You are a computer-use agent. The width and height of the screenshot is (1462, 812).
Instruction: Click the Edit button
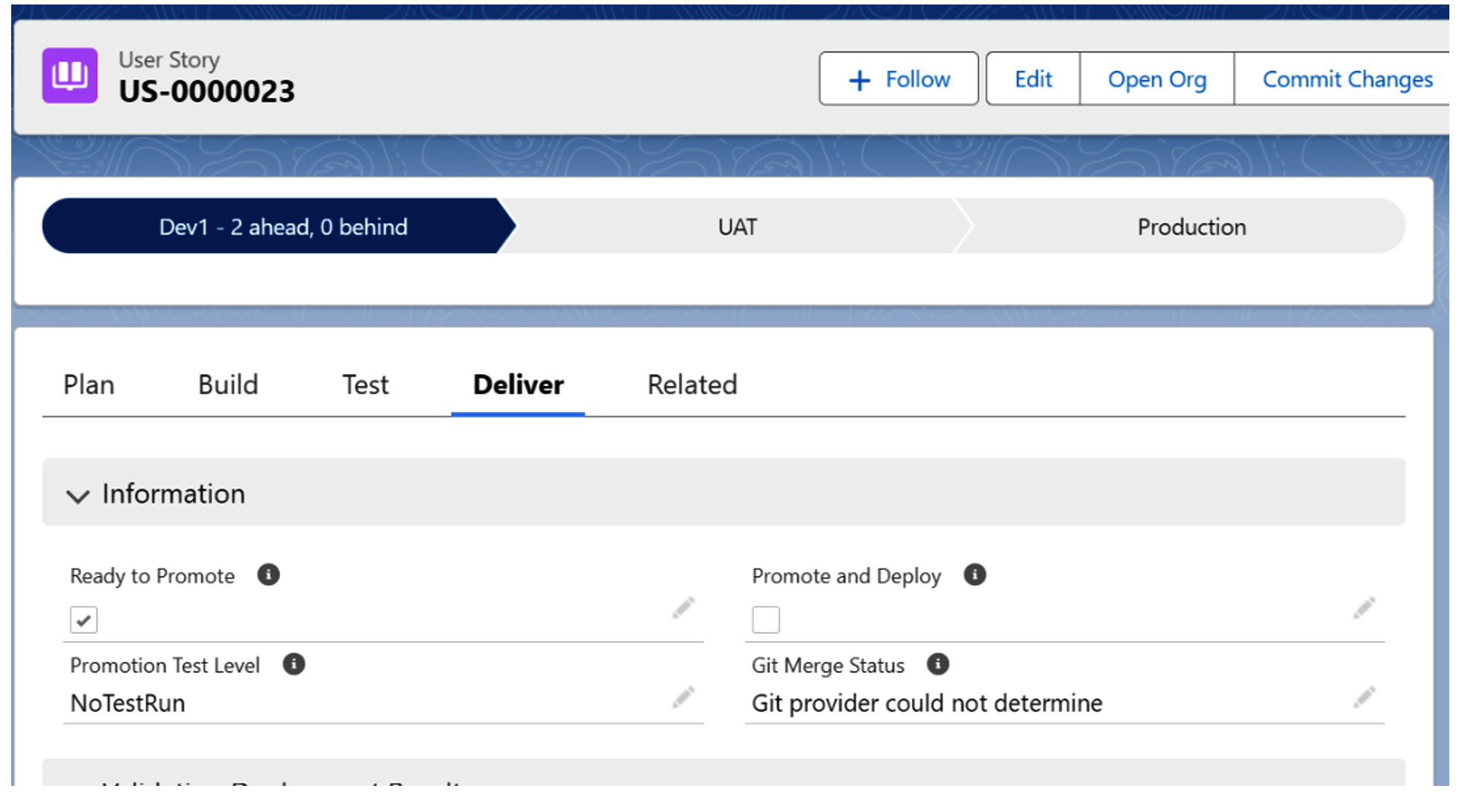tap(1033, 79)
